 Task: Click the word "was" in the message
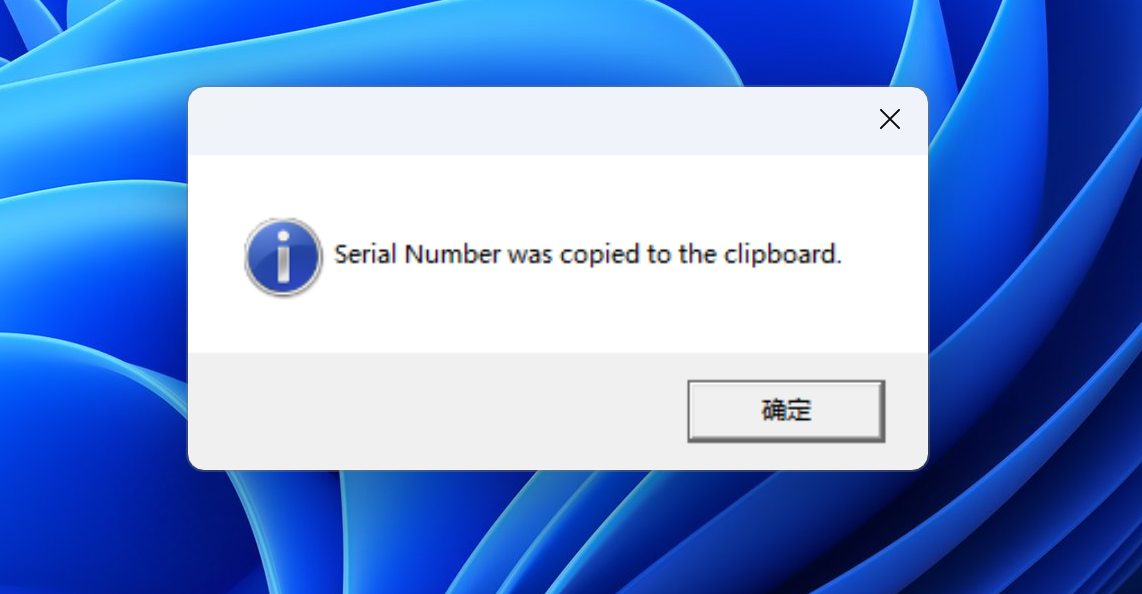pyautogui.click(x=530, y=256)
